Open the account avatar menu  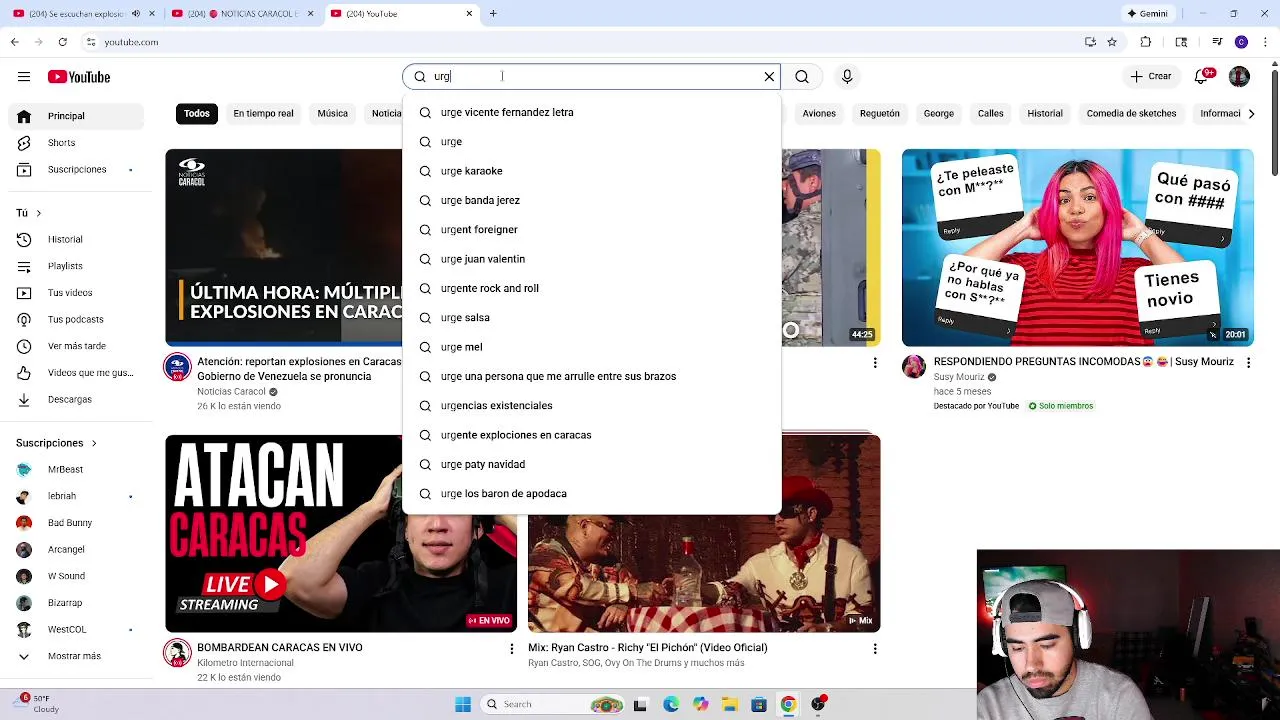pyautogui.click(x=1239, y=76)
